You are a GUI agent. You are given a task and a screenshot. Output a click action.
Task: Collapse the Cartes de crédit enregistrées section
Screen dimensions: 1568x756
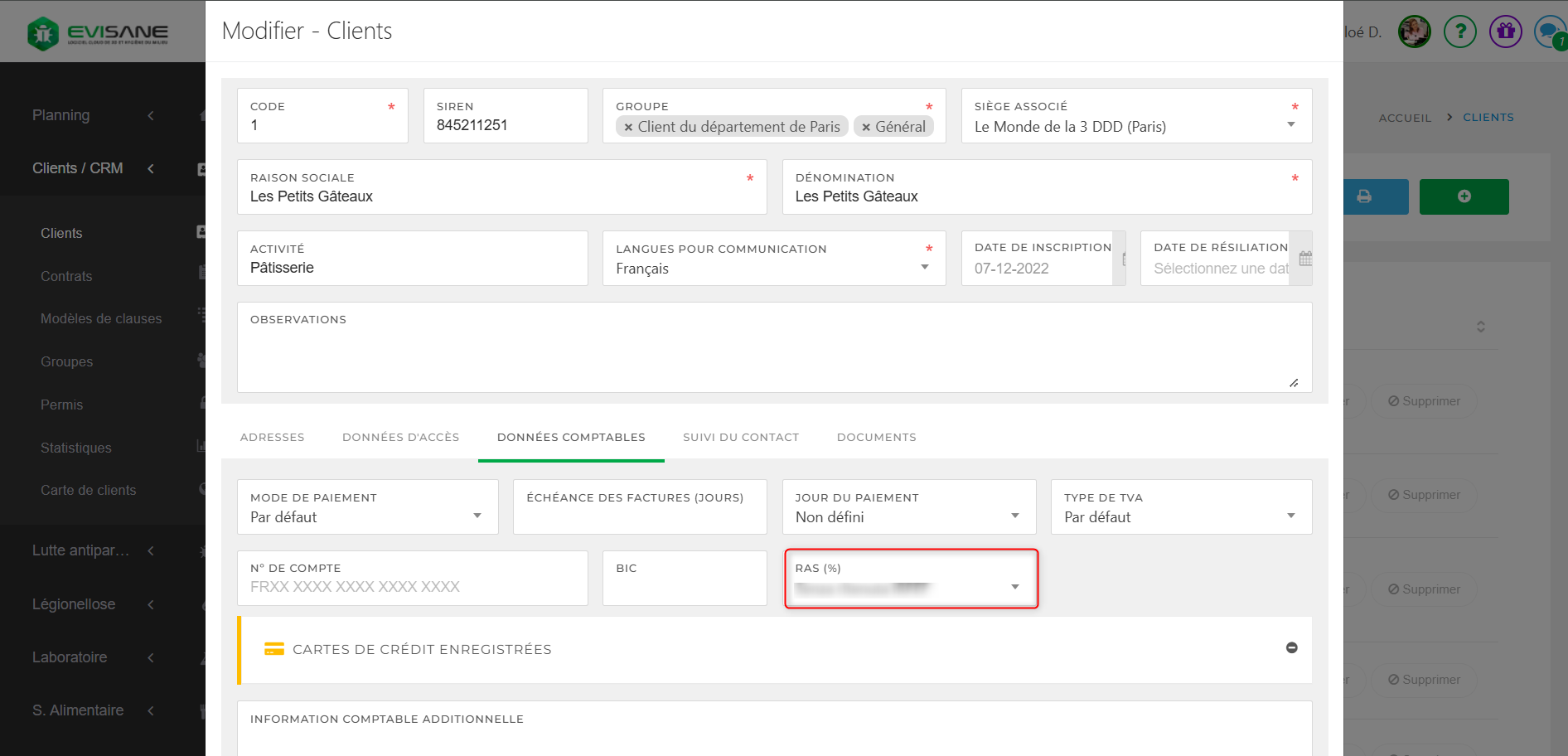1291,648
